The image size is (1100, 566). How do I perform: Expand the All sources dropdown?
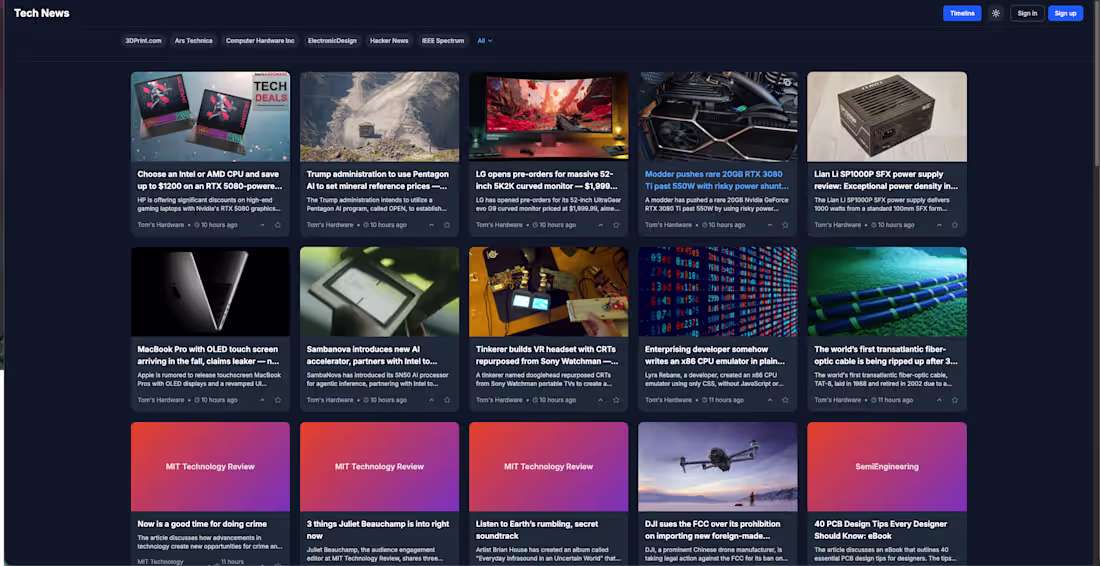click(485, 41)
